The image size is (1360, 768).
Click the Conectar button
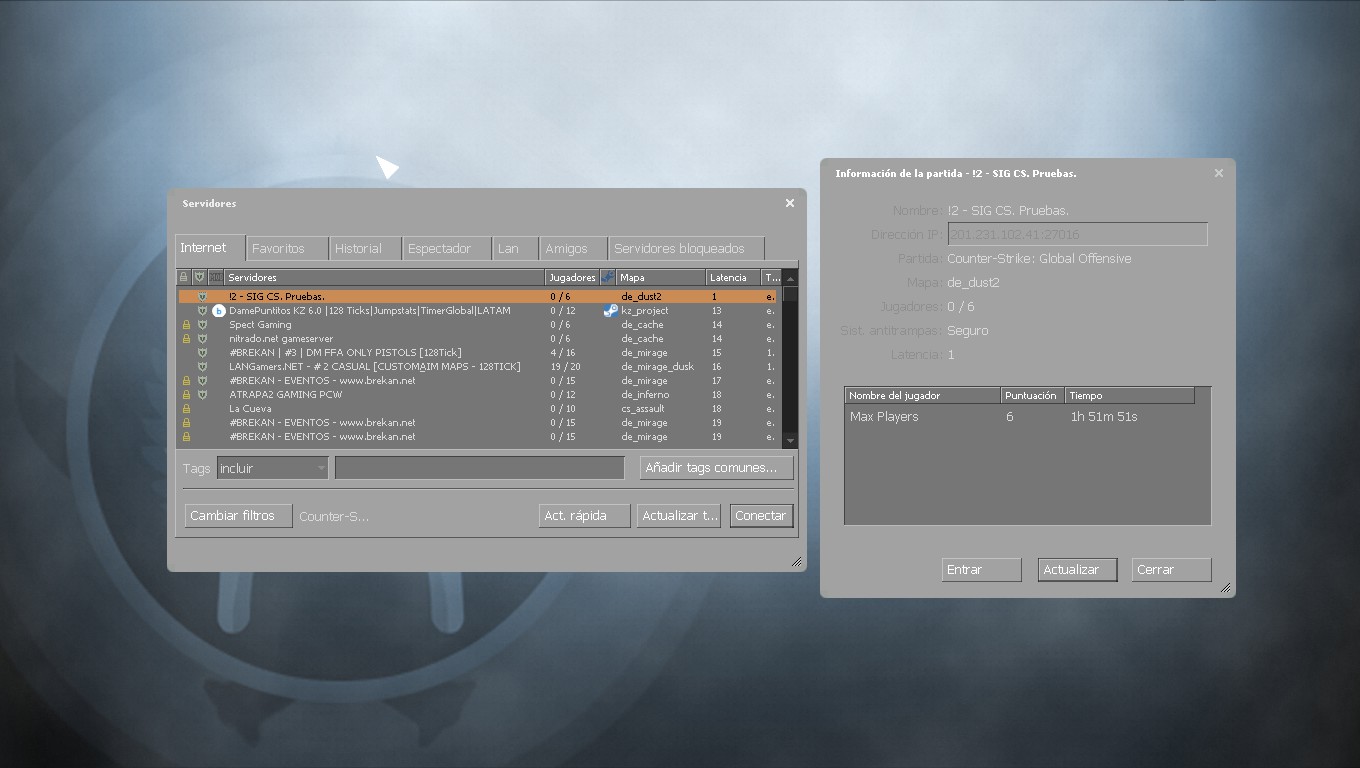click(761, 516)
